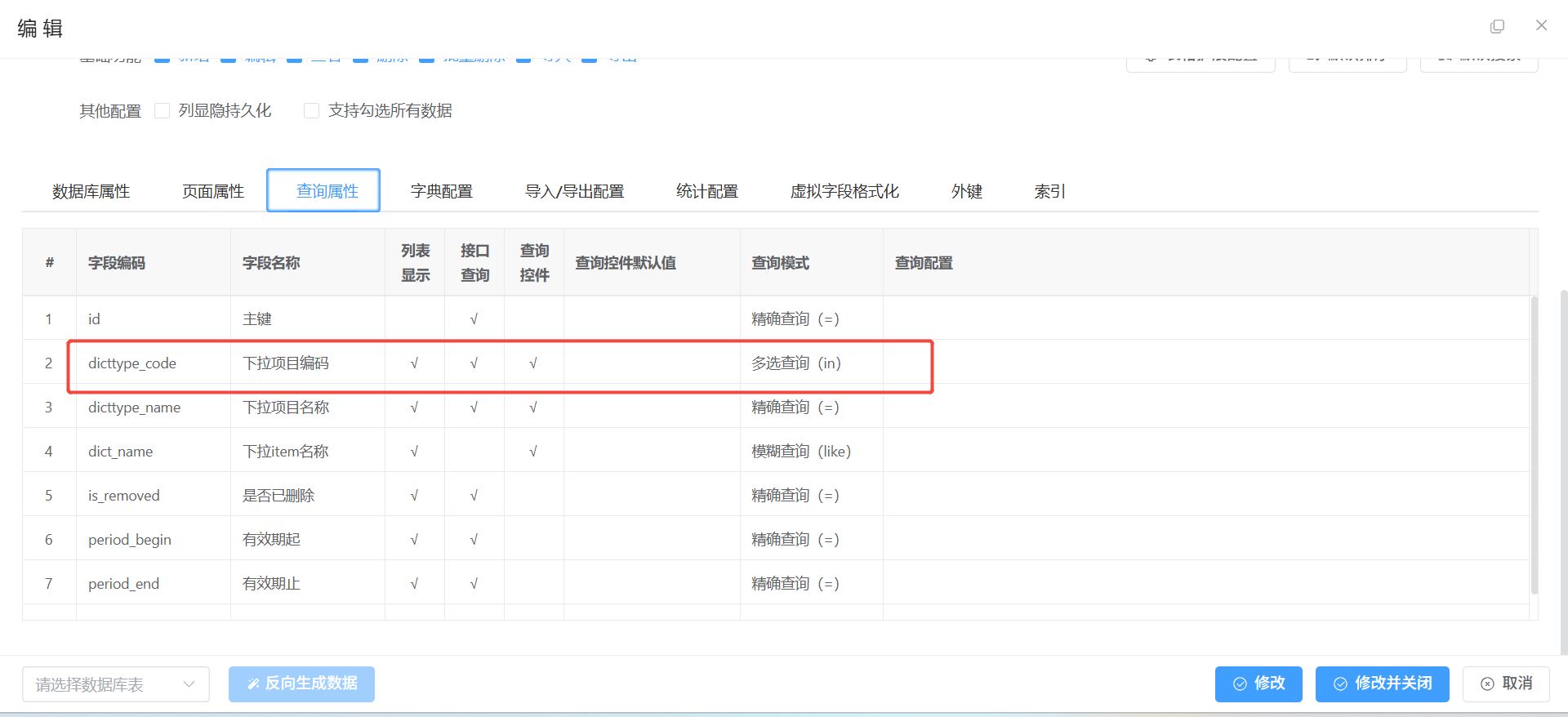Image resolution: width=1568 pixels, height=717 pixels.
Task: Open the 字典配置 tab
Action: (x=441, y=191)
